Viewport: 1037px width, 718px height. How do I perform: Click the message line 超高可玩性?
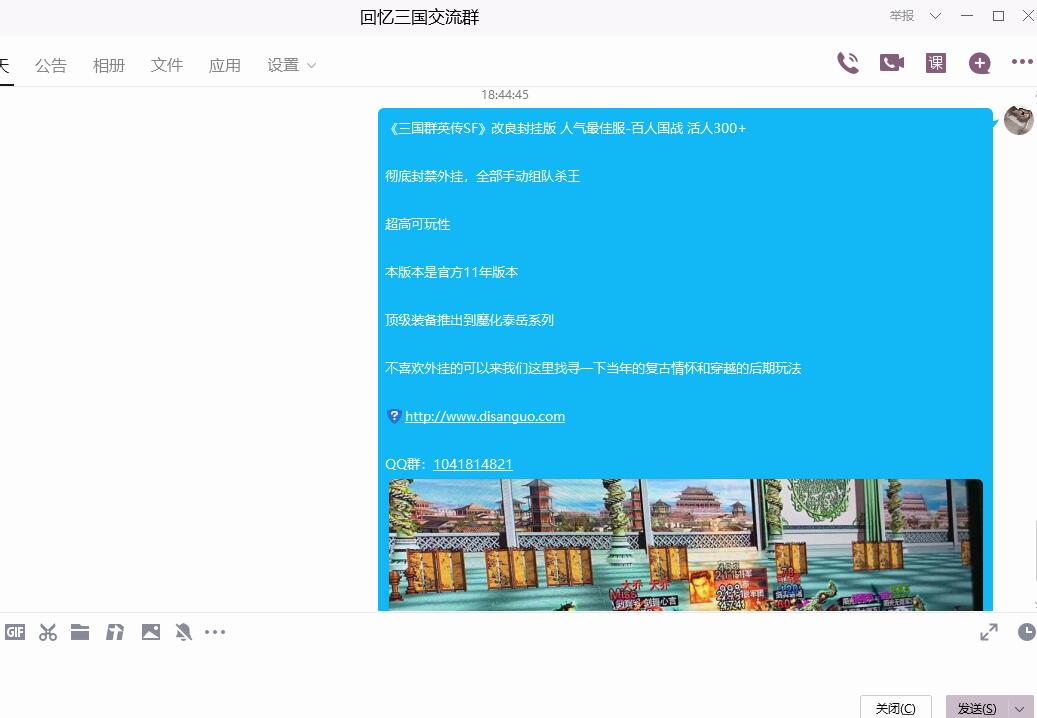coord(417,224)
